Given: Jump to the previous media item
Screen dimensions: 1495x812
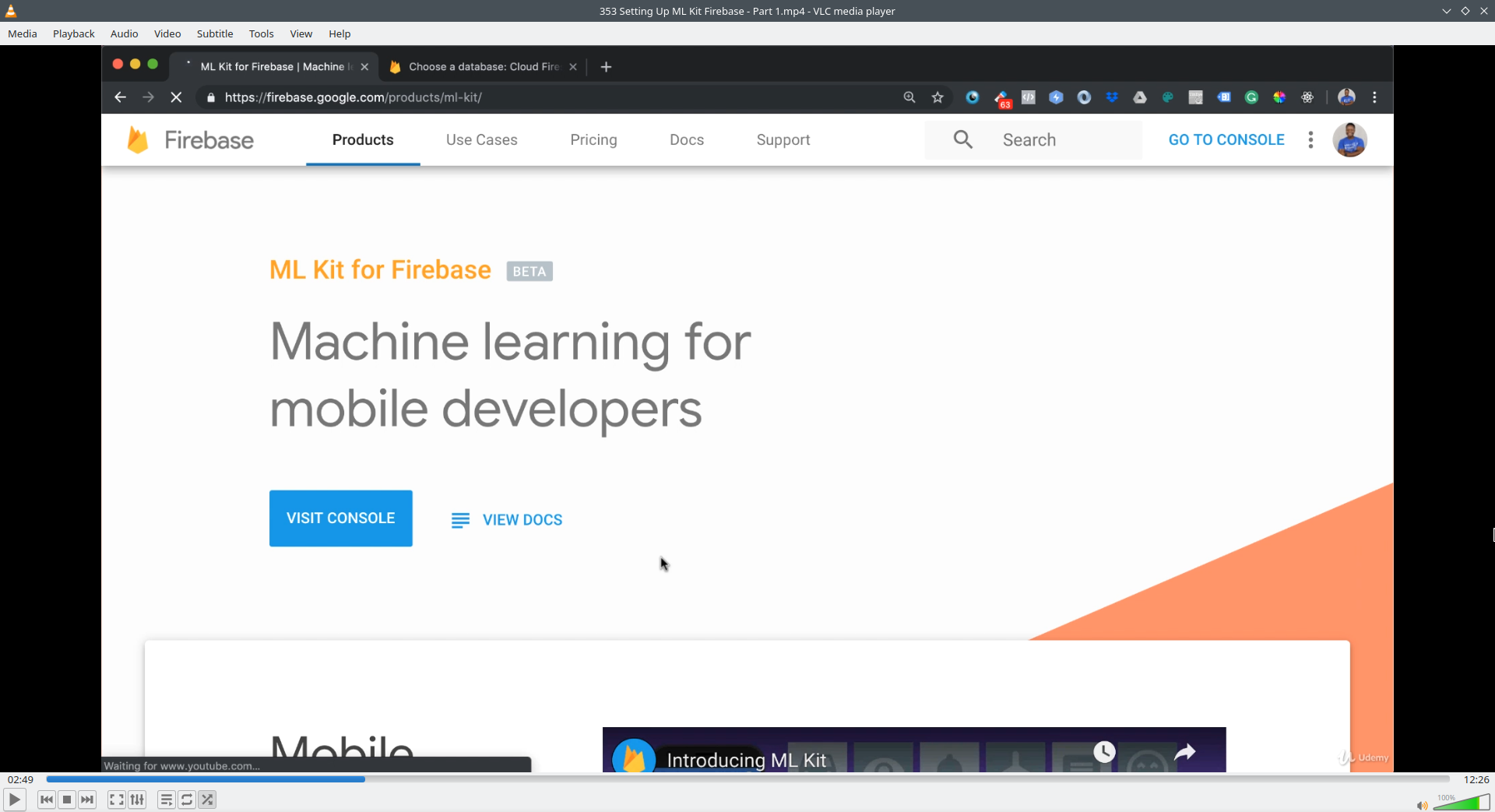Looking at the screenshot, I should click(47, 800).
